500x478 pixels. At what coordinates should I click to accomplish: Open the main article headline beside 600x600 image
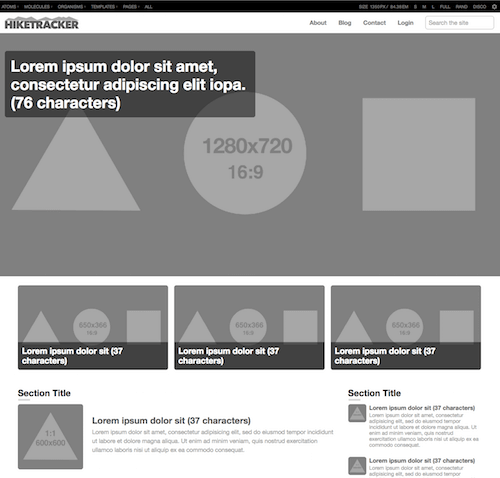click(171, 421)
